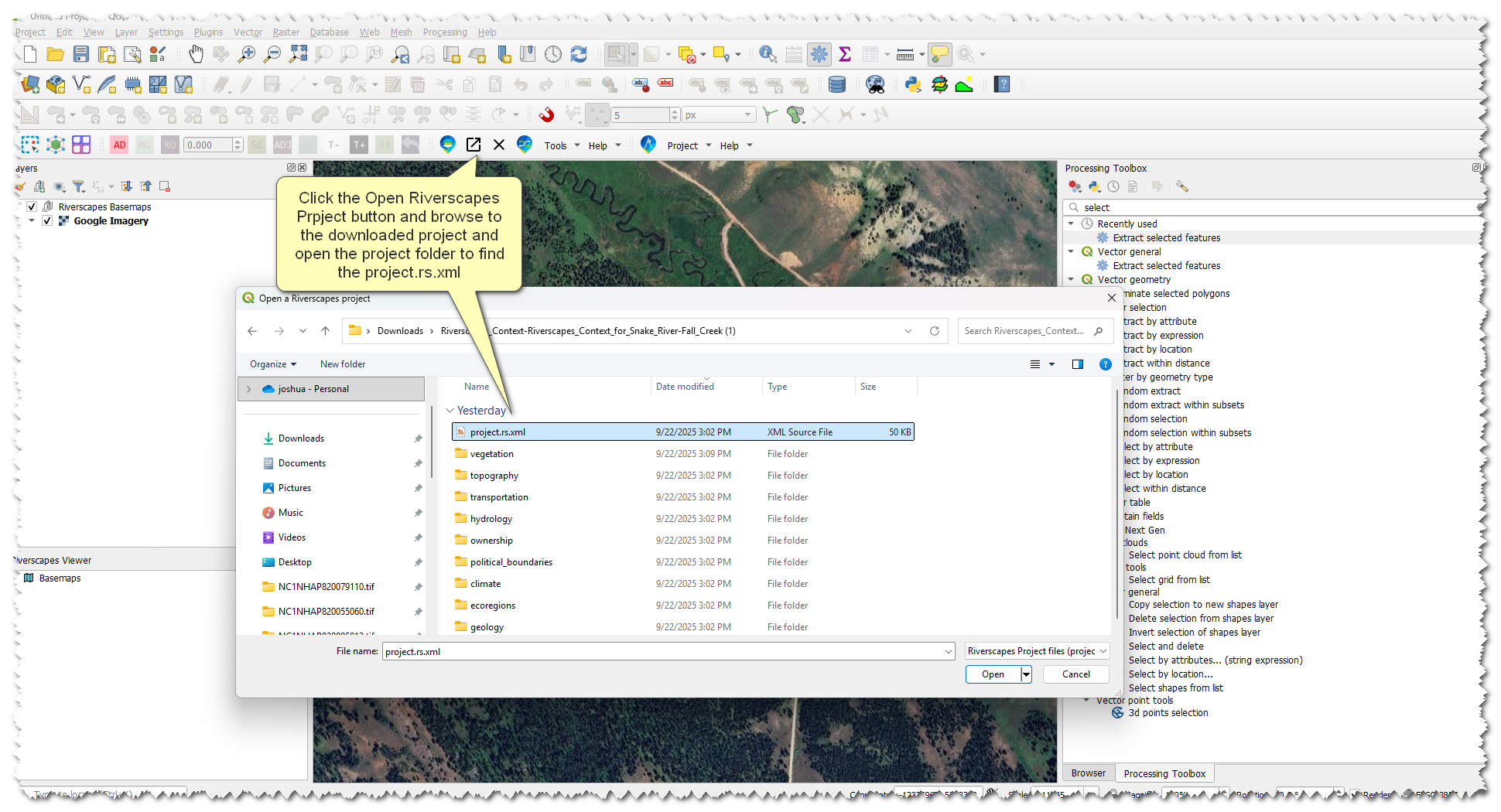
Task: Enable snapping with the magnet icon
Action: coord(546,114)
